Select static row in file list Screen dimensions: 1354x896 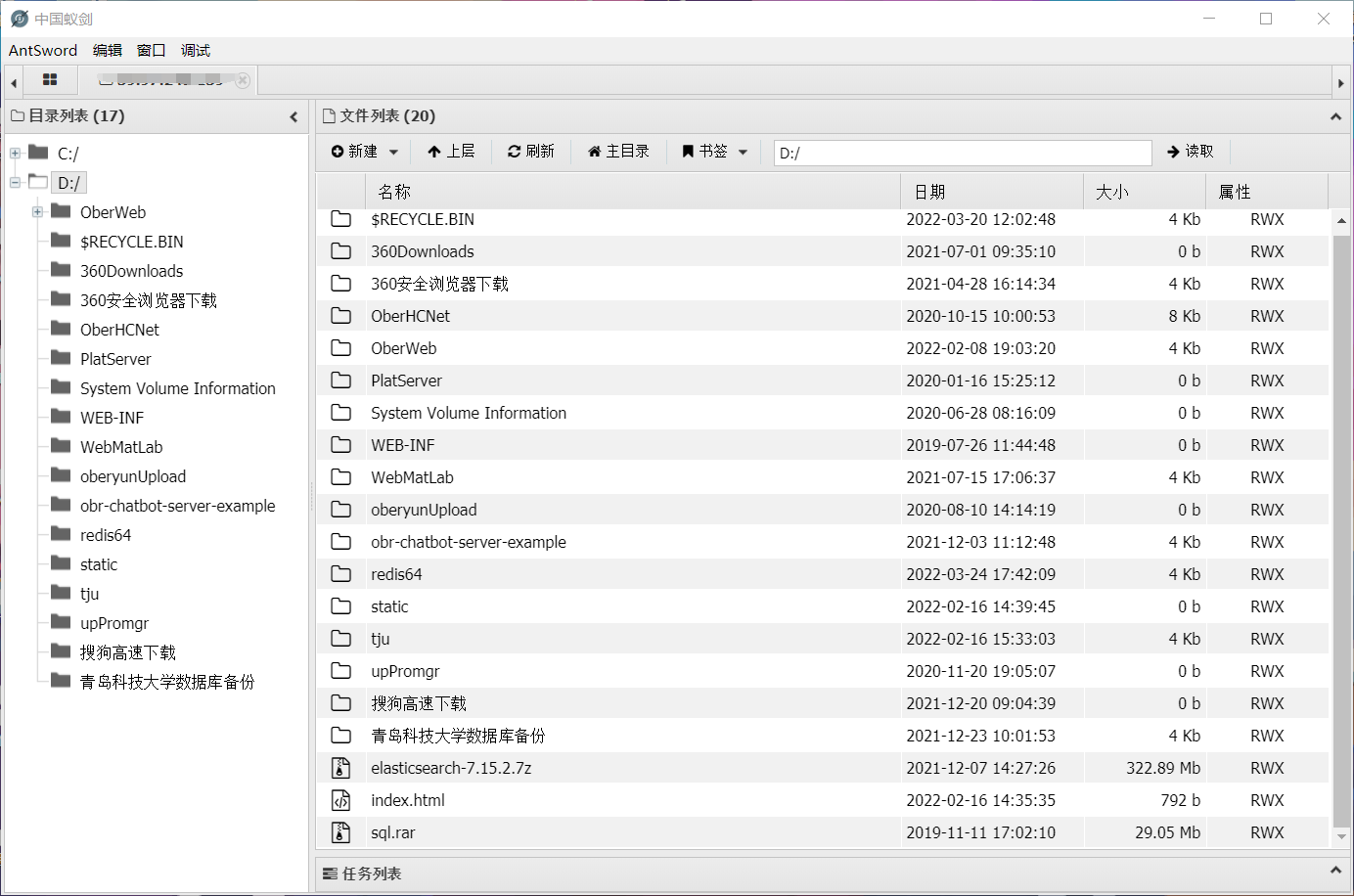[823, 606]
